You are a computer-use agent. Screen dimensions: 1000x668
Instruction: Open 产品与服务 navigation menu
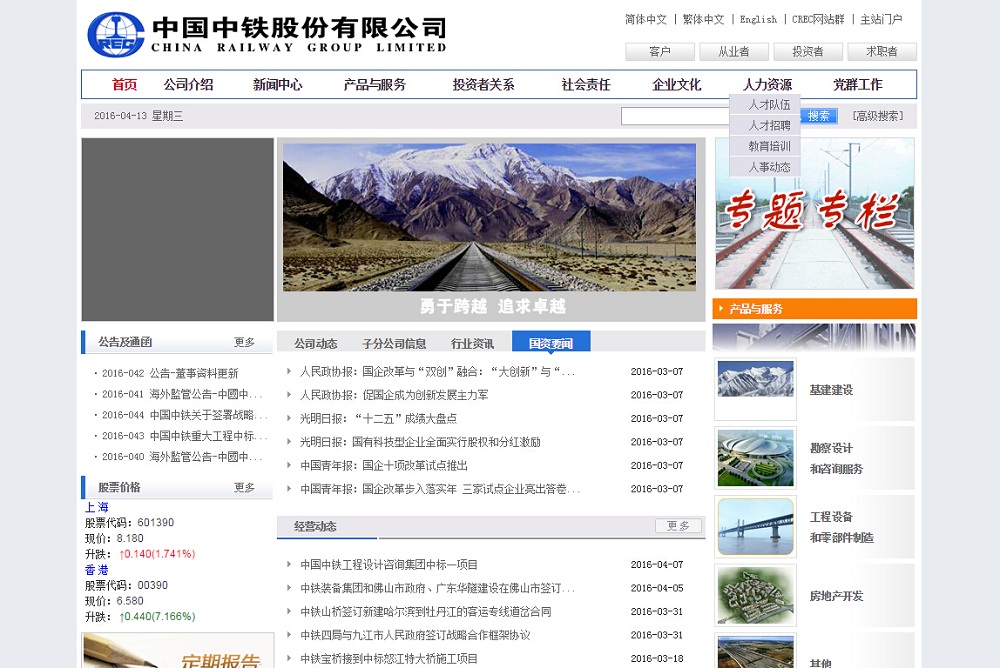[x=374, y=84]
